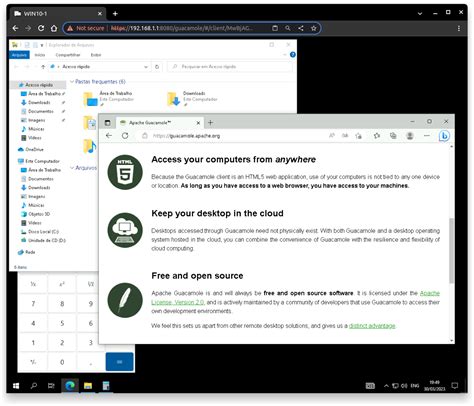Select the WIN10-1 browser tab
This screenshot has height=406, width=474.
tap(58, 14)
